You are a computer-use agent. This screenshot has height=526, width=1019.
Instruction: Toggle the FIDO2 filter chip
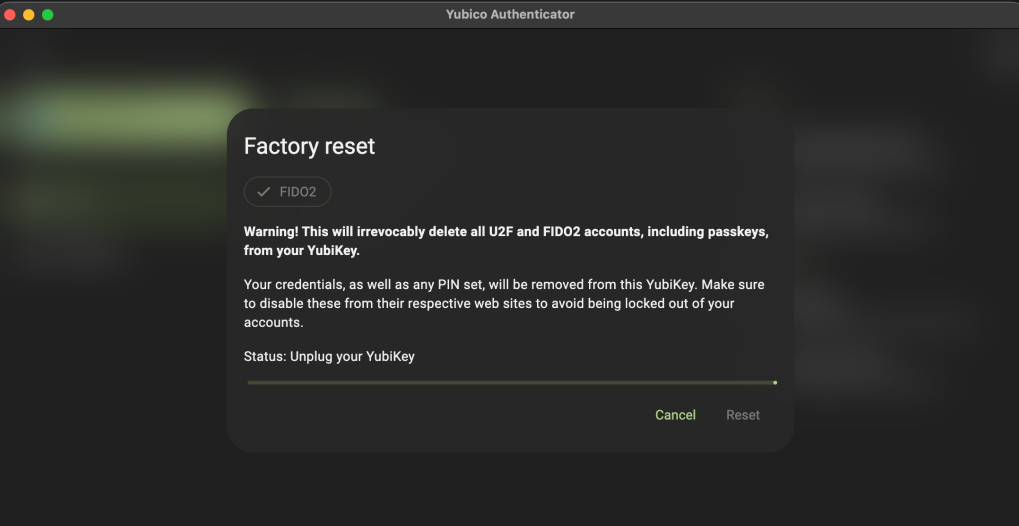point(288,192)
